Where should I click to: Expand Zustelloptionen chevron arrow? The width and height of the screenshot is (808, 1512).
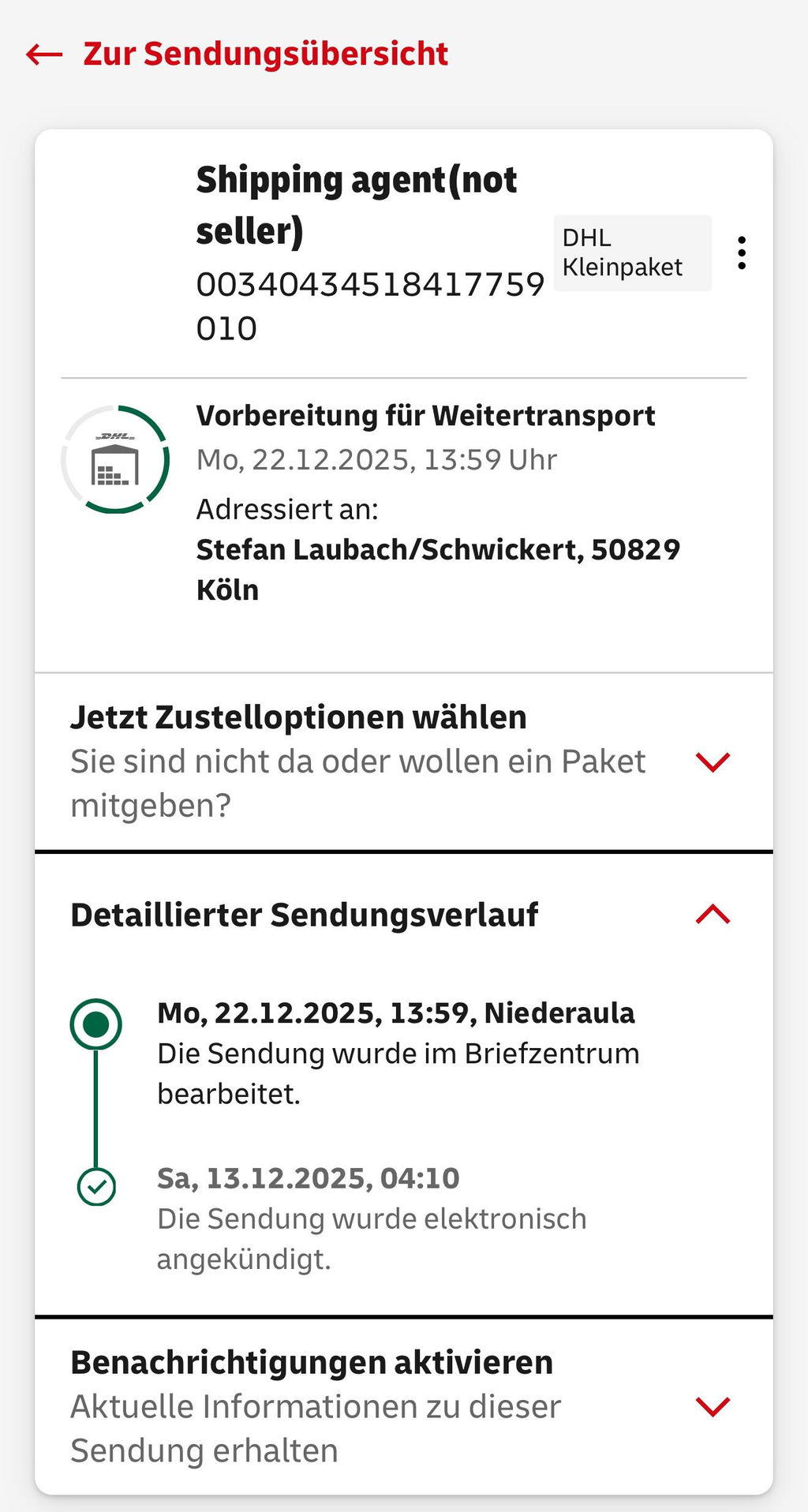click(x=713, y=762)
